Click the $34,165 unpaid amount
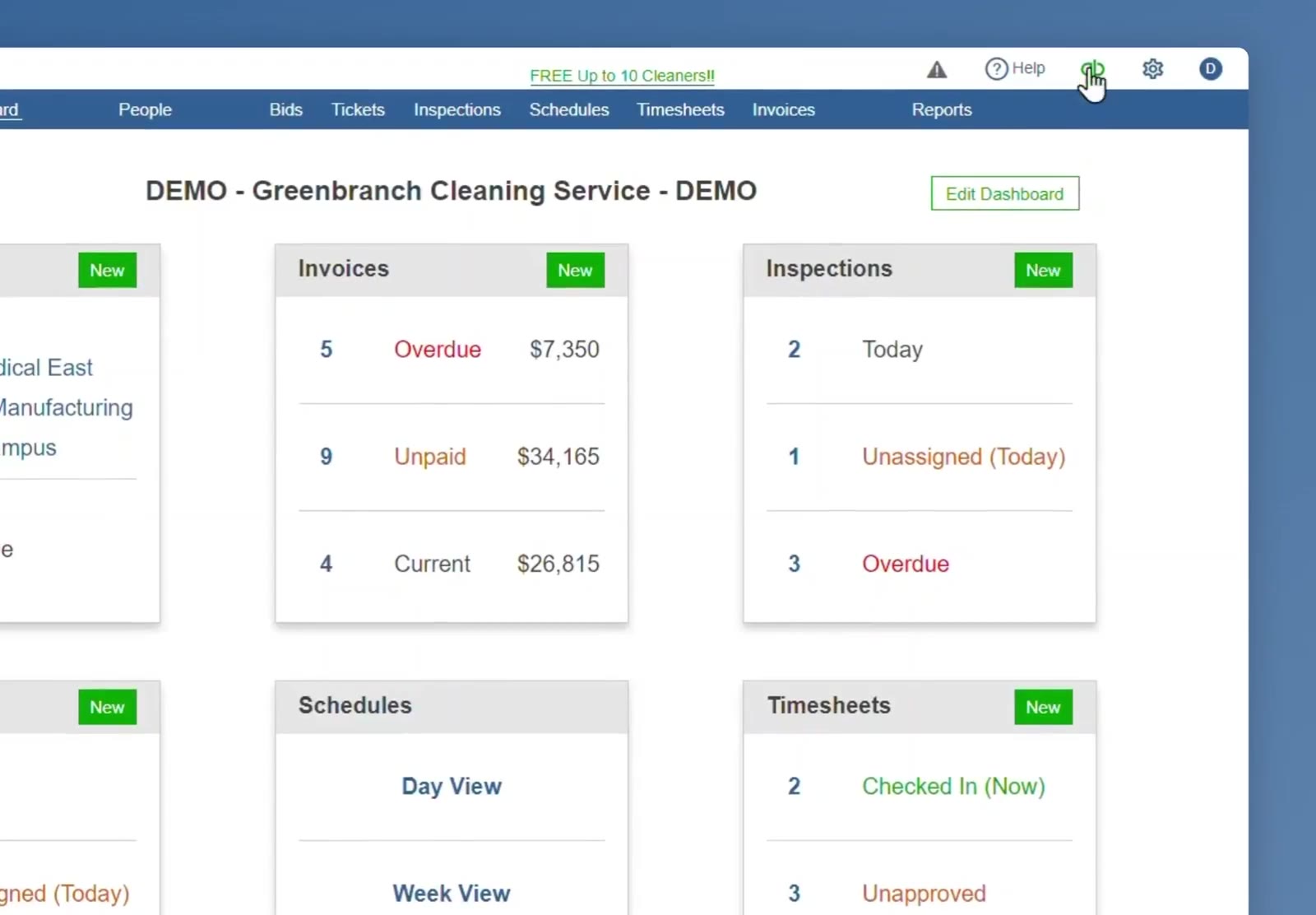Viewport: 1316px width, 915px height. [x=558, y=457]
